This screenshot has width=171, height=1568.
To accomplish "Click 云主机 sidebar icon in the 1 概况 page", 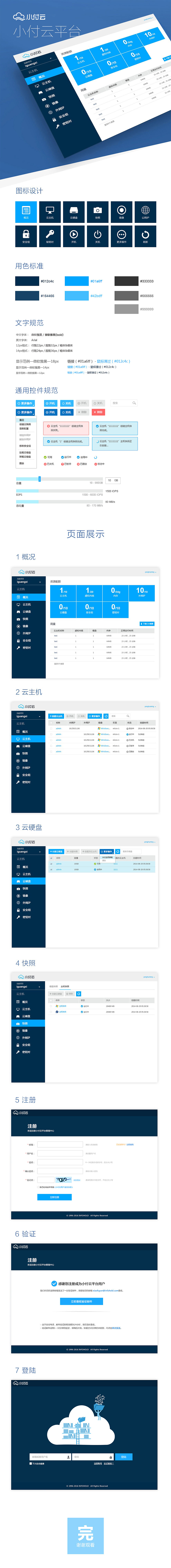I will coord(18,604).
